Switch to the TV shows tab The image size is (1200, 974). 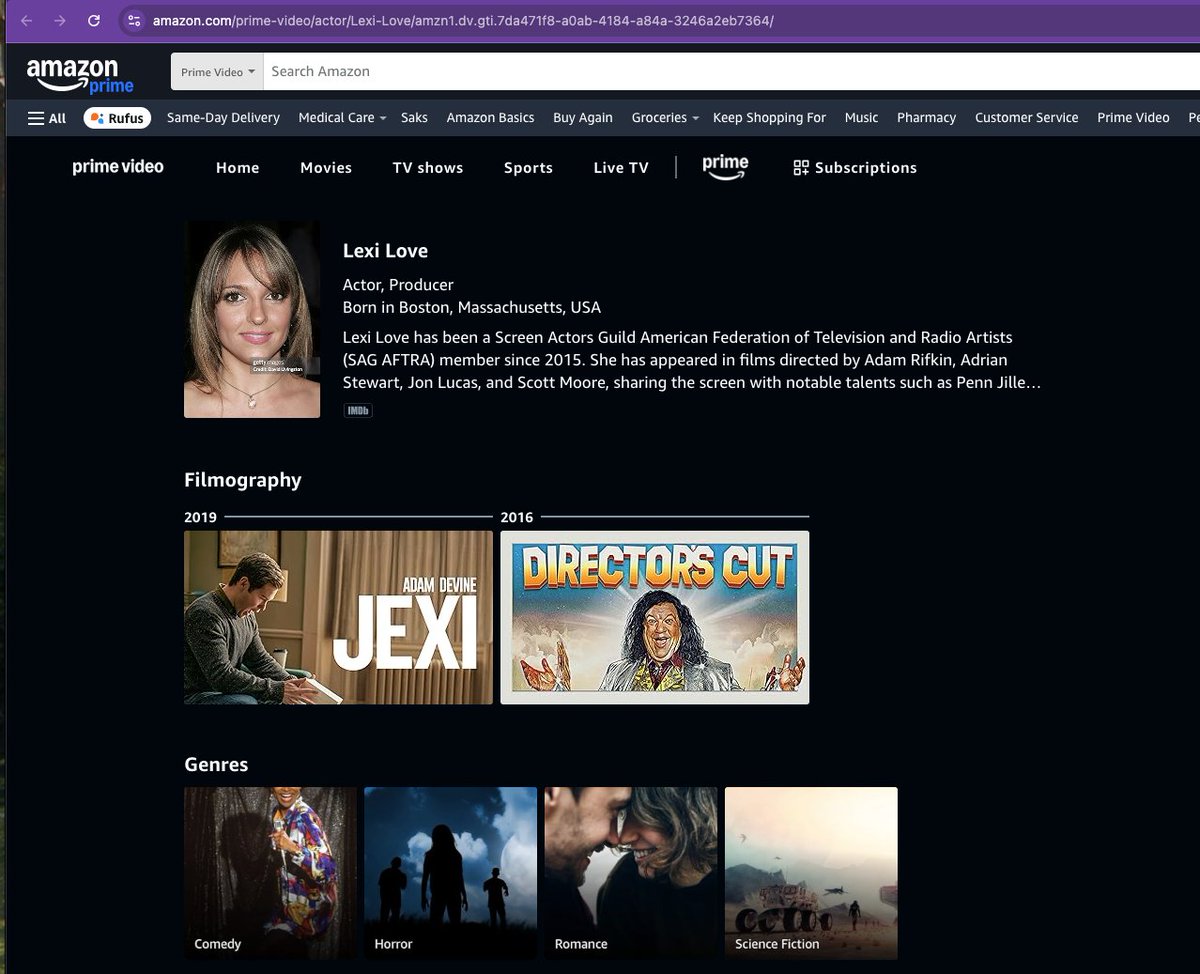[428, 168]
